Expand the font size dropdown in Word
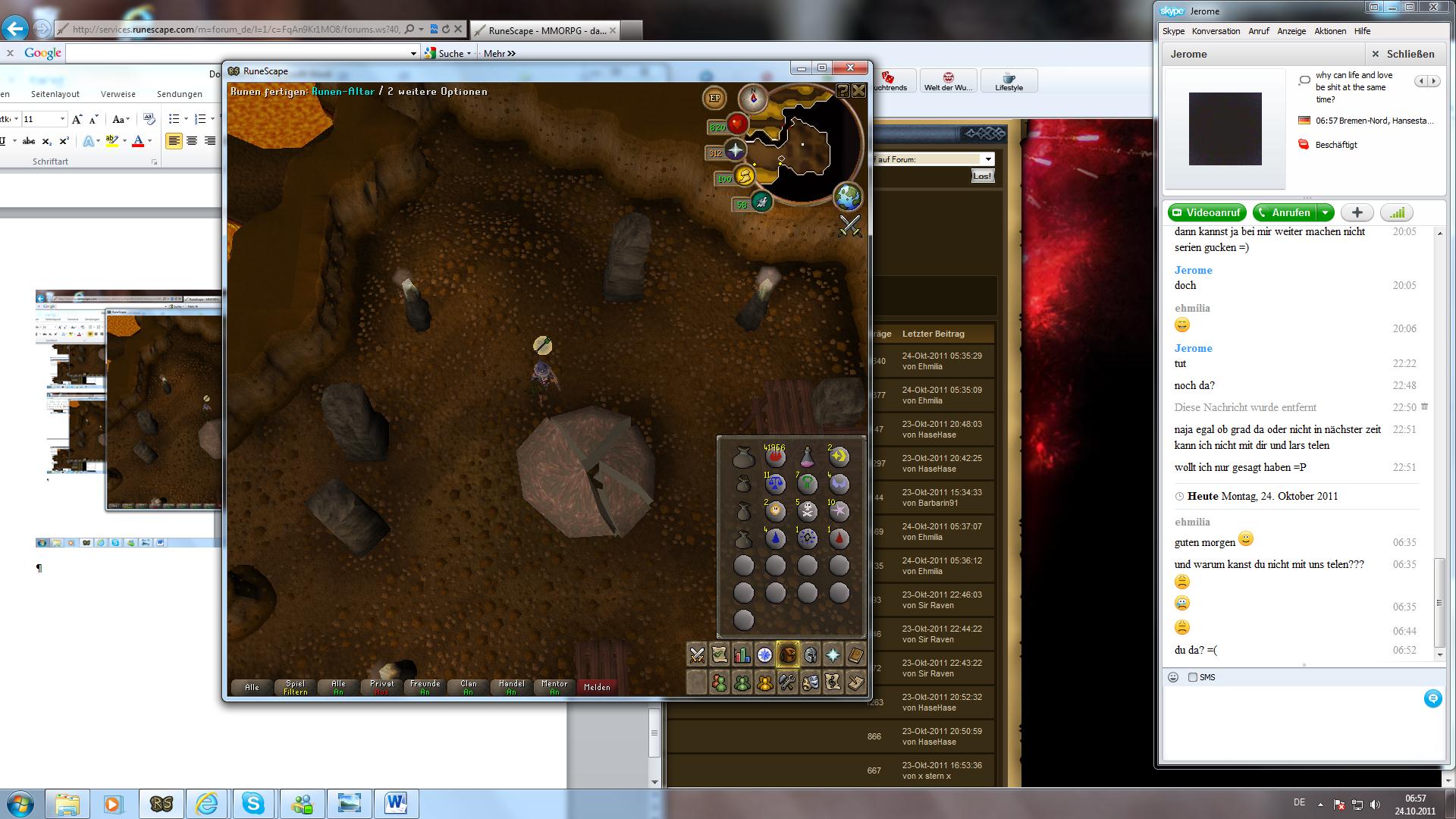 62,119
